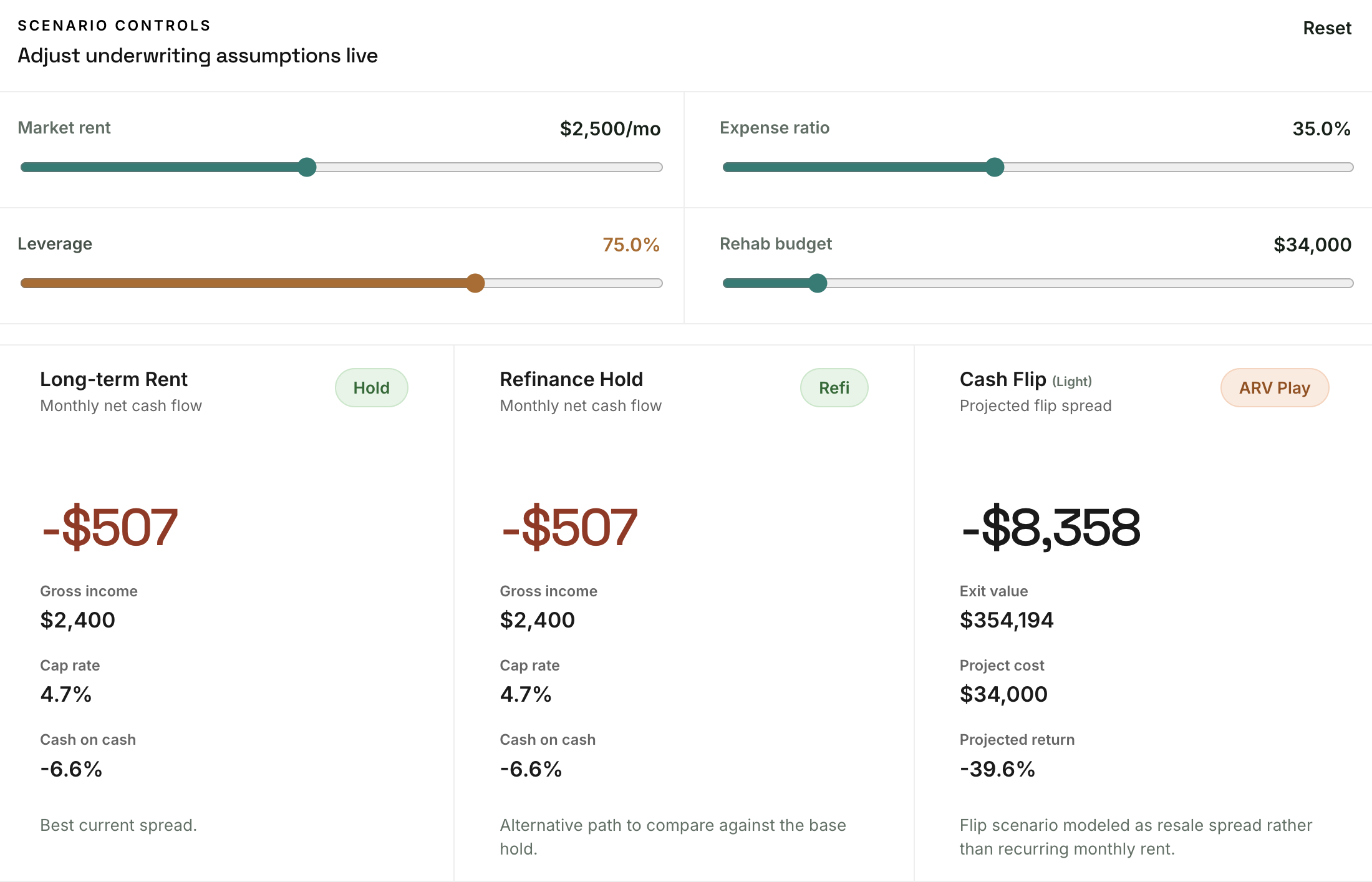Select the ARV Play badge
Viewport: 1372px width, 882px height.
(x=1274, y=387)
